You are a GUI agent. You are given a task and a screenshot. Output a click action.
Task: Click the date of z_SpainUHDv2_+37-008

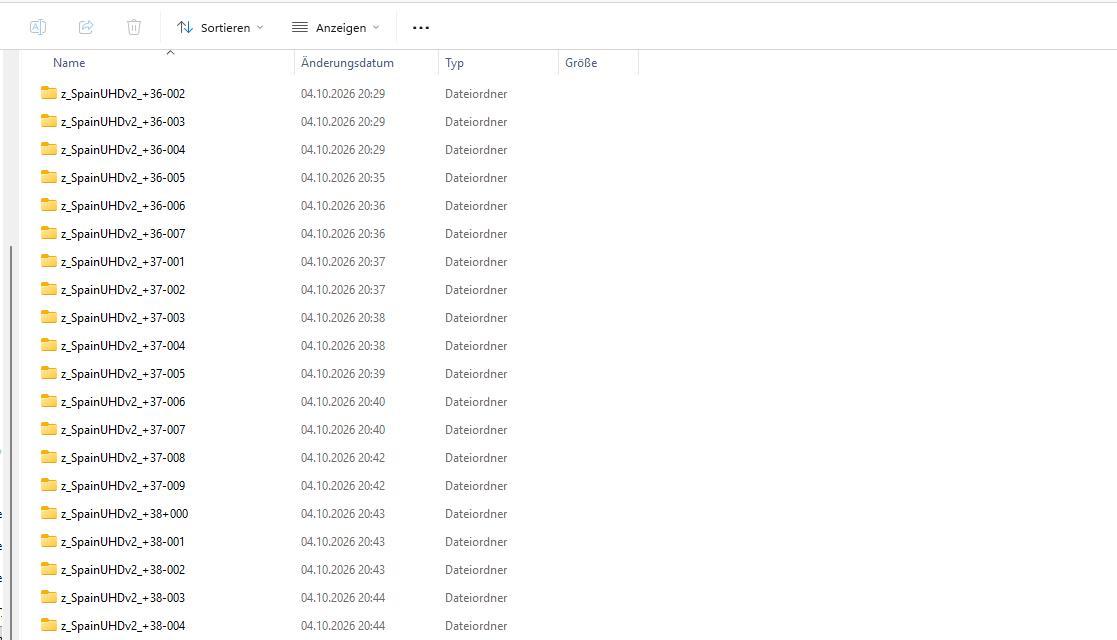coord(343,458)
